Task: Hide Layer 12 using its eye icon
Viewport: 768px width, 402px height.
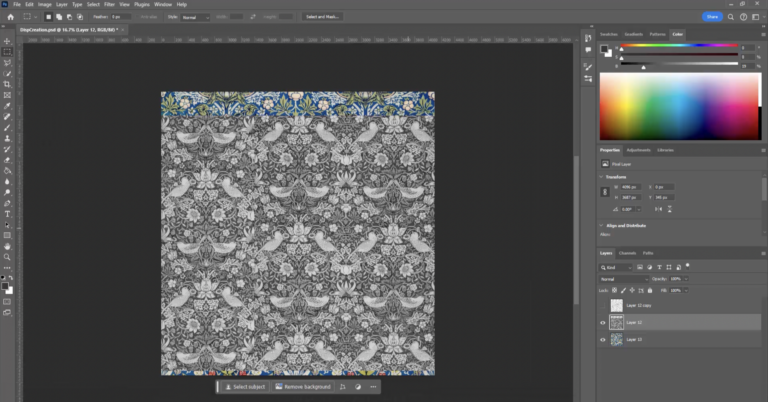Action: pos(602,323)
